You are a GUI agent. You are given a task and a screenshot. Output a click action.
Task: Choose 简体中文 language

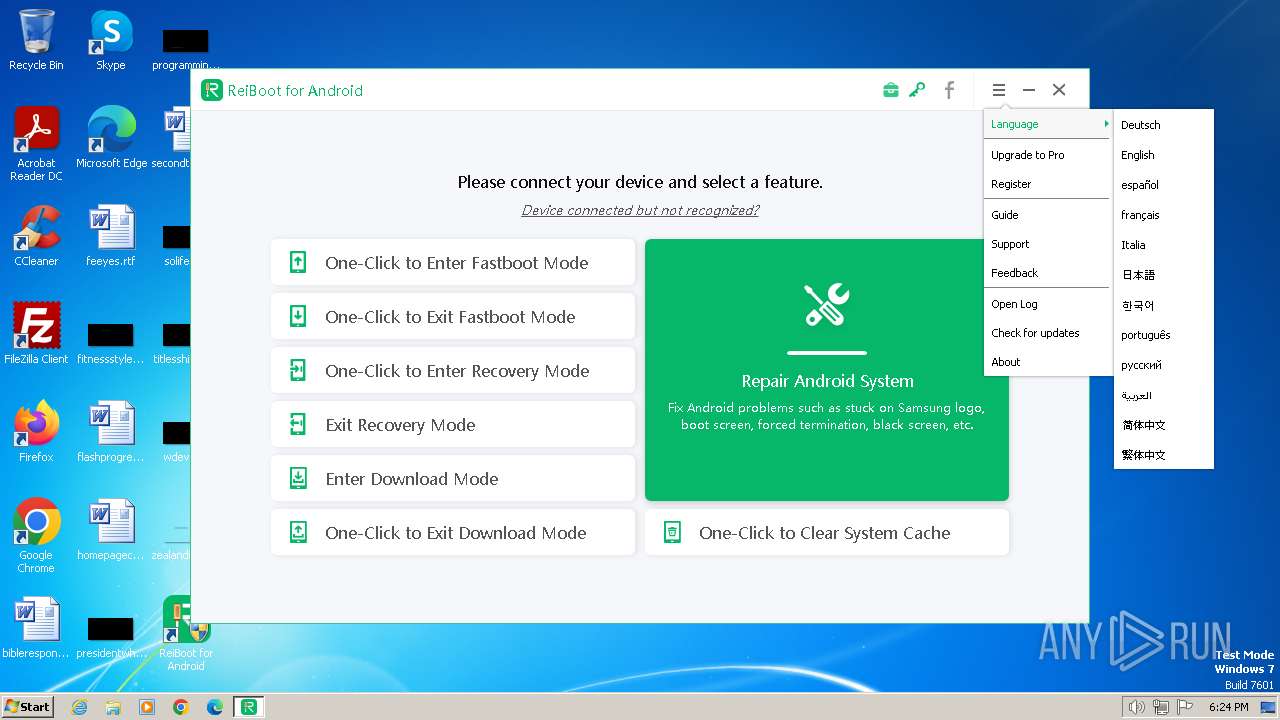[x=1164, y=425]
